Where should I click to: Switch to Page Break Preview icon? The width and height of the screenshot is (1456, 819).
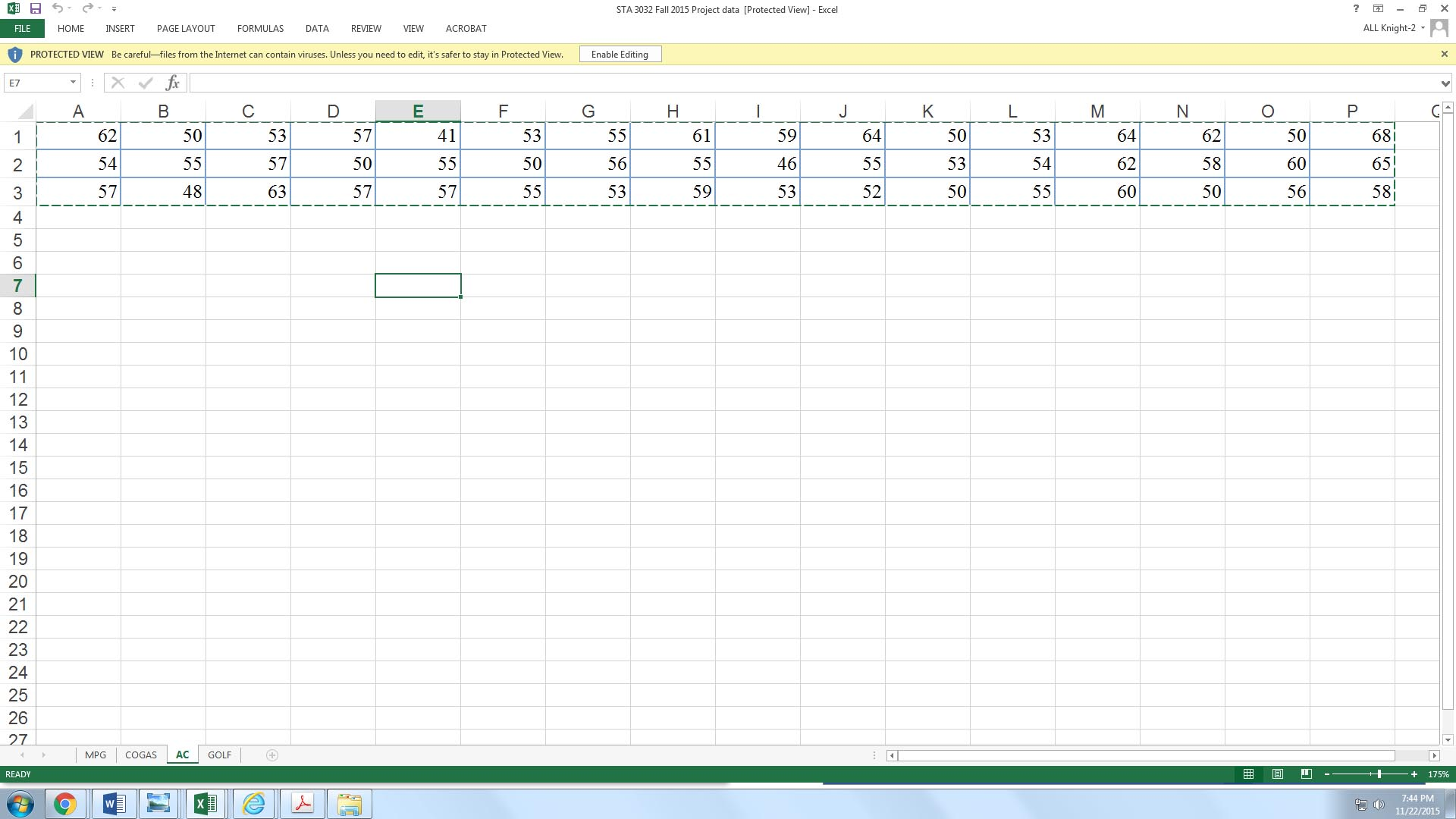coord(1306,774)
